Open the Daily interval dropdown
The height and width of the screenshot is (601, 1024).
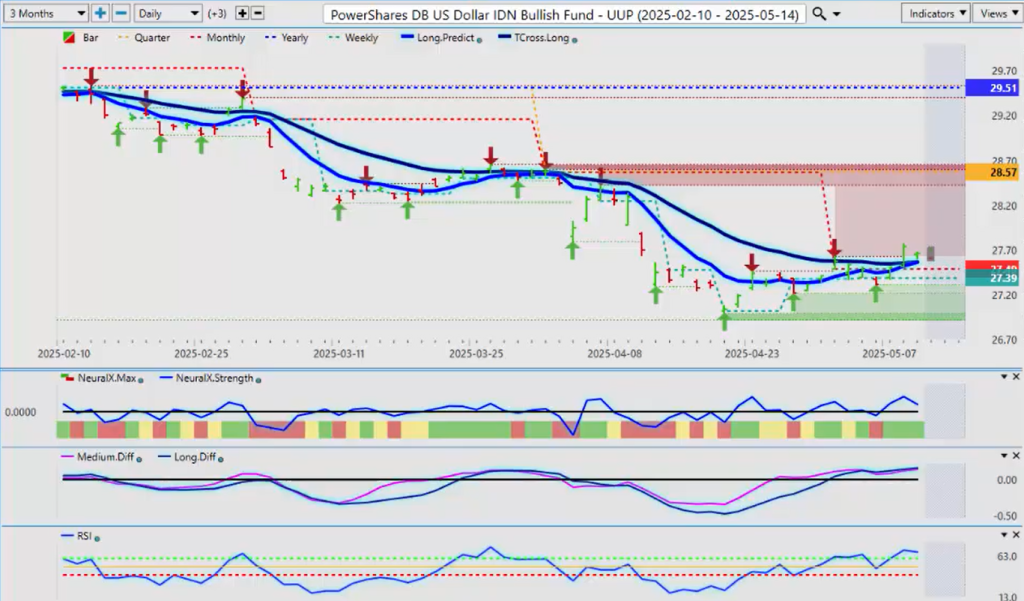click(x=166, y=13)
